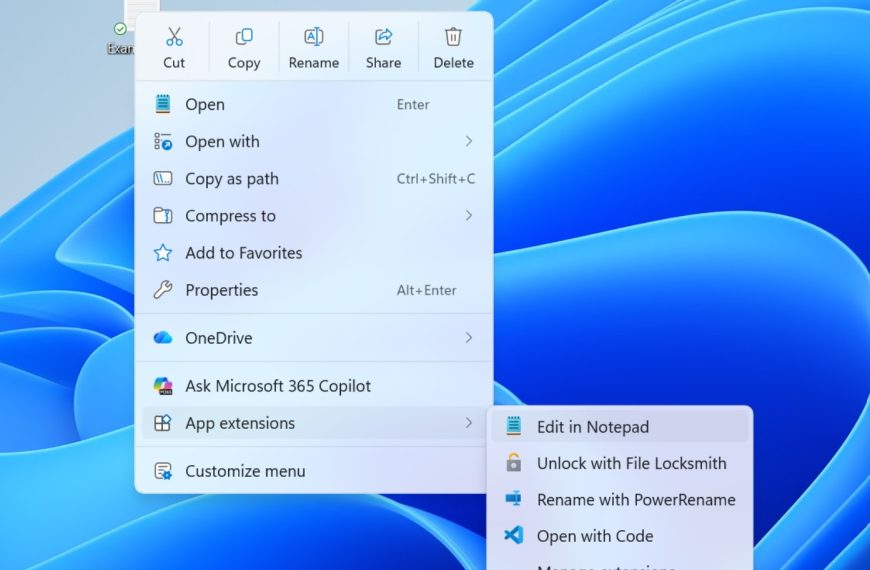Click the OneDrive cloud icon
The image size is (870, 570).
pos(163,337)
